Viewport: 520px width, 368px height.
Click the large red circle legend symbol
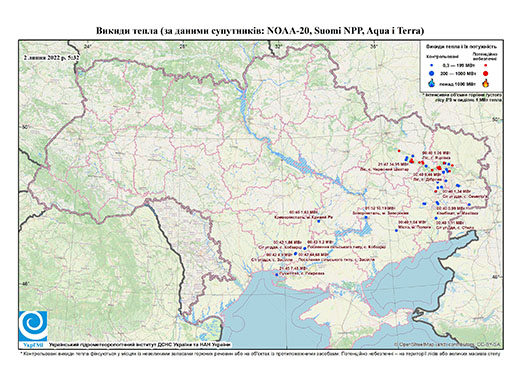485,73
